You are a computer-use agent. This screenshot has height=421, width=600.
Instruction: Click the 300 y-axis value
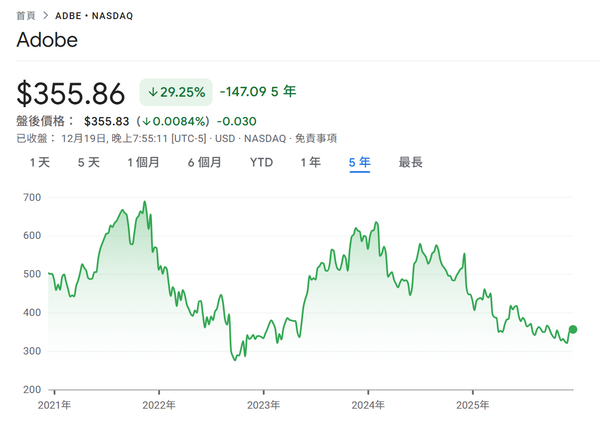point(32,351)
